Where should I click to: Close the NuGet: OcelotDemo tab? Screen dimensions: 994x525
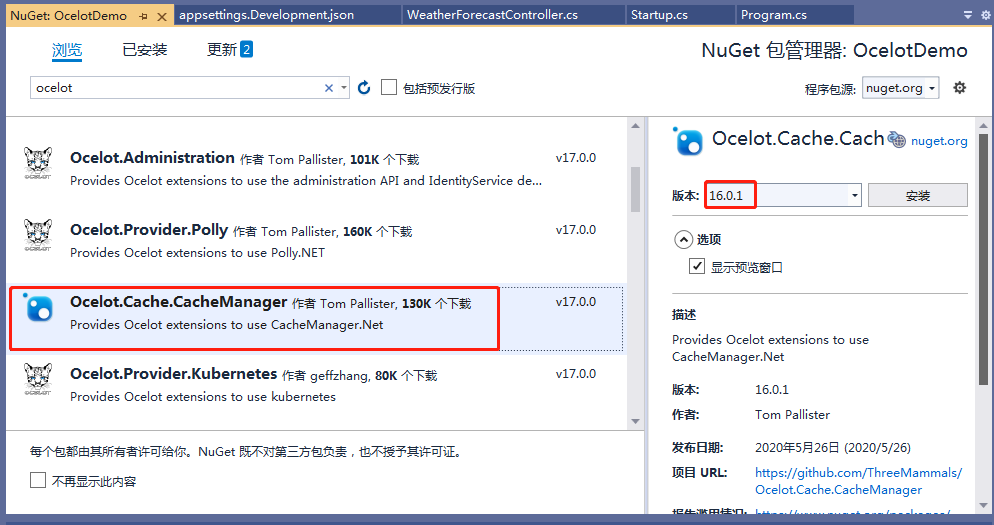pyautogui.click(x=162, y=16)
